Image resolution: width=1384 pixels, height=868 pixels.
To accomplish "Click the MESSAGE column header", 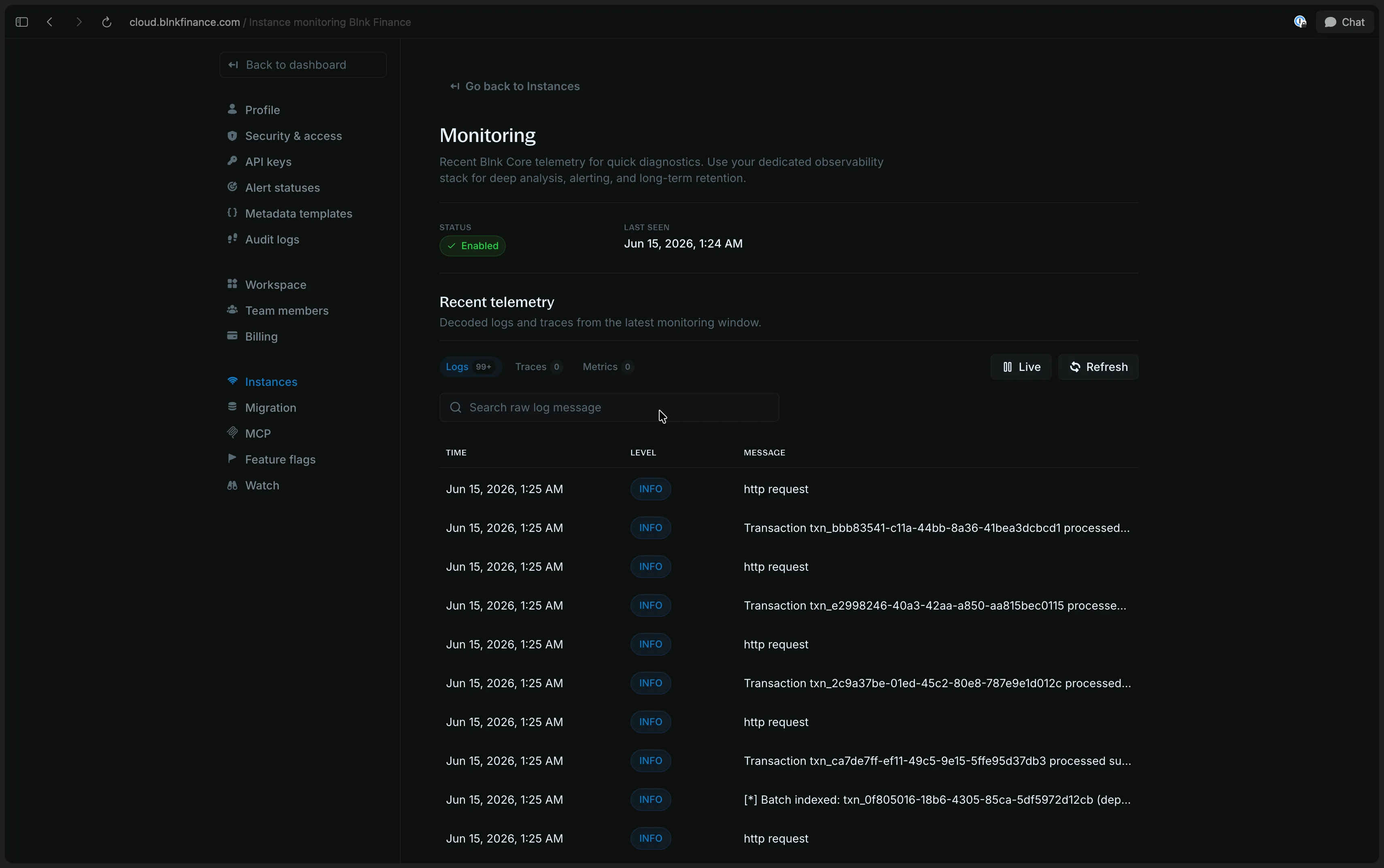I will [764, 452].
